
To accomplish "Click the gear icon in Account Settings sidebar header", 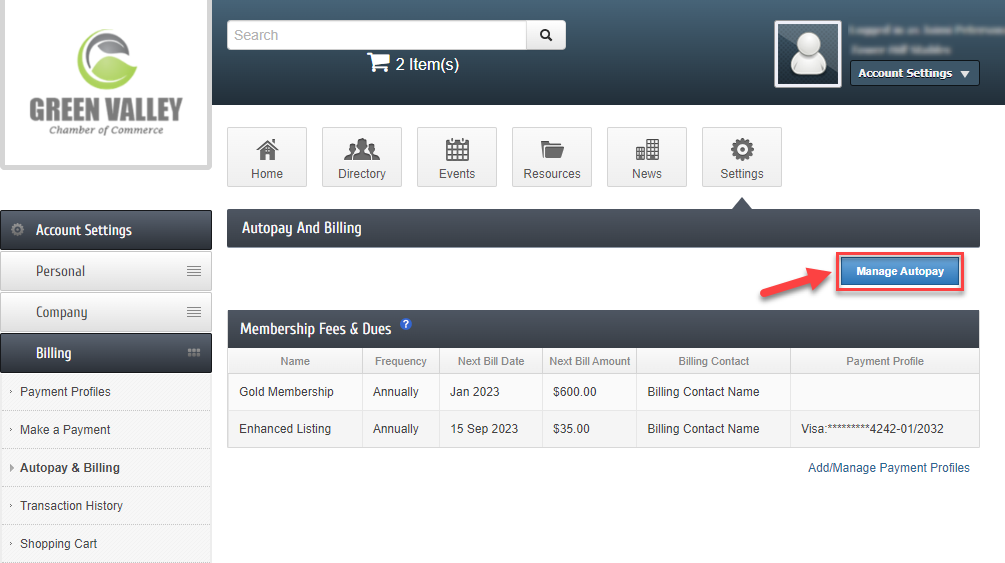I will point(18,230).
